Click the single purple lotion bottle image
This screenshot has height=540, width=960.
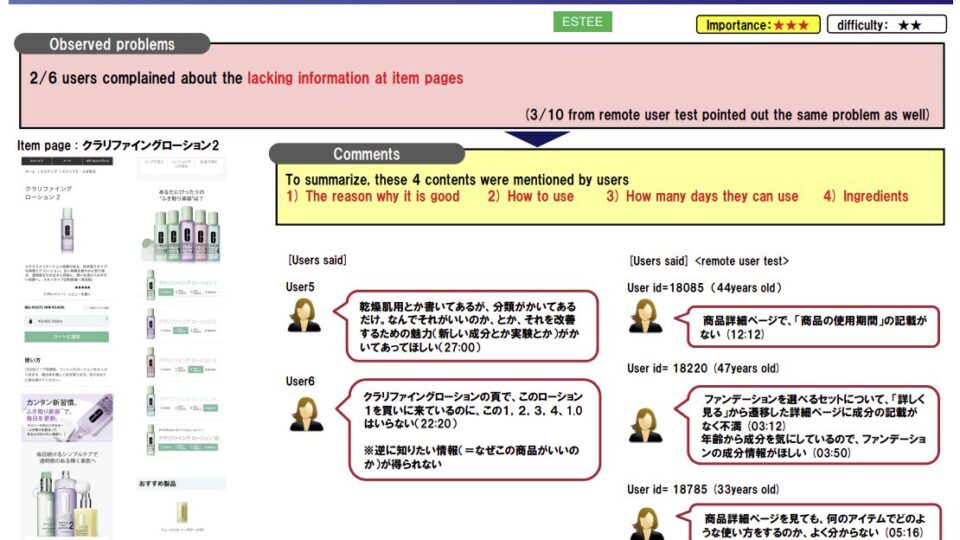(67, 230)
